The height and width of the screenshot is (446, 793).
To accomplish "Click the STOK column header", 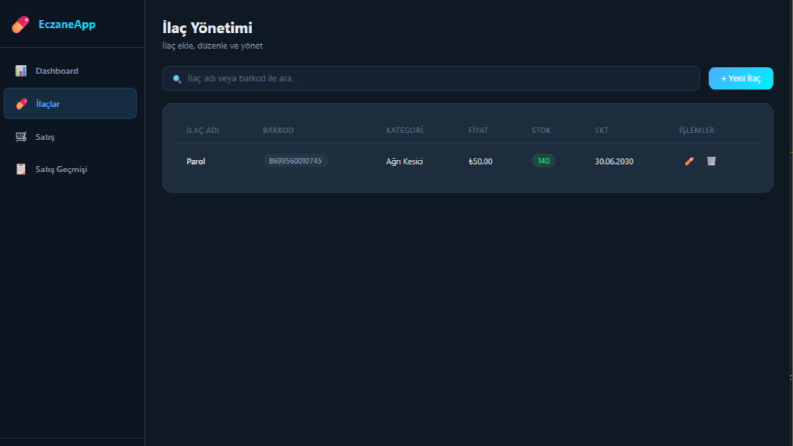I will 541,130.
